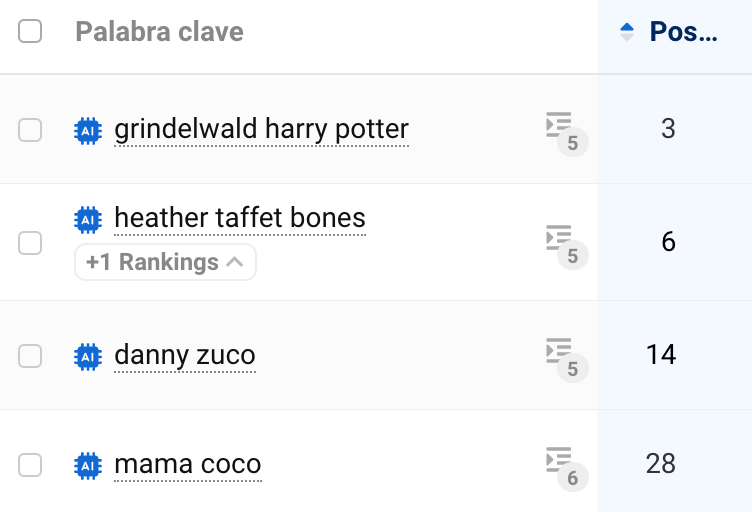Image resolution: width=752 pixels, height=512 pixels.
Task: Check the grindelwald harry potter row
Action: pyautogui.click(x=30, y=129)
